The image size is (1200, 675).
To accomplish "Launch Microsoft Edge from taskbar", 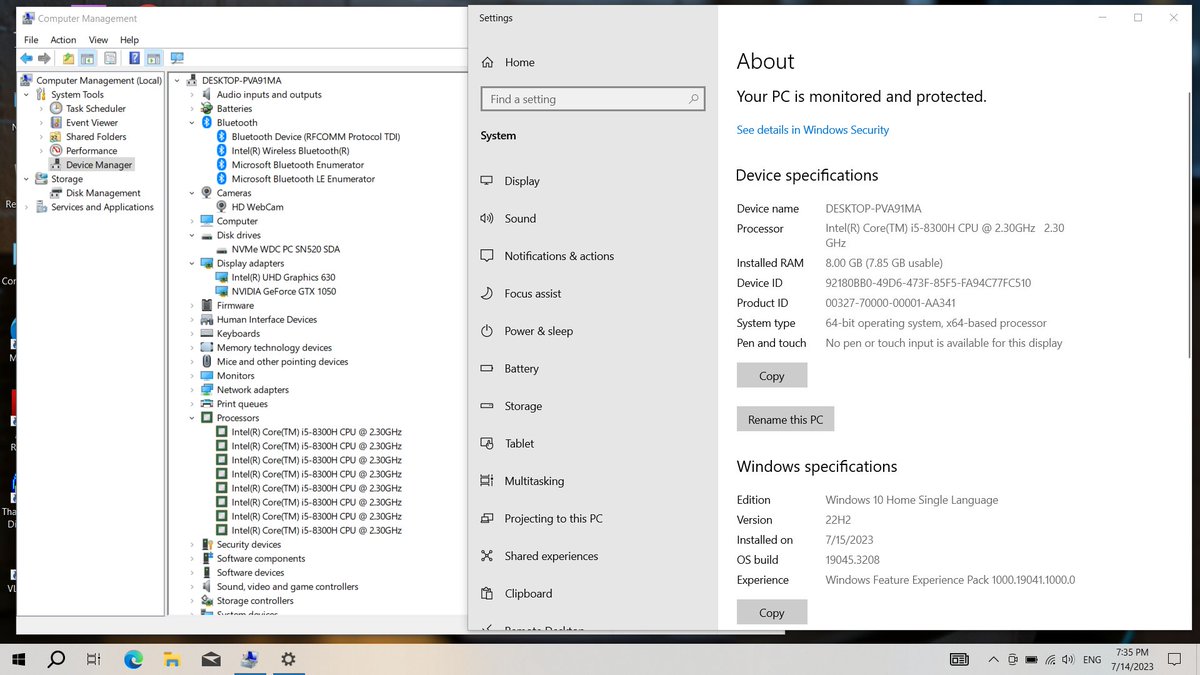I will coord(133,659).
